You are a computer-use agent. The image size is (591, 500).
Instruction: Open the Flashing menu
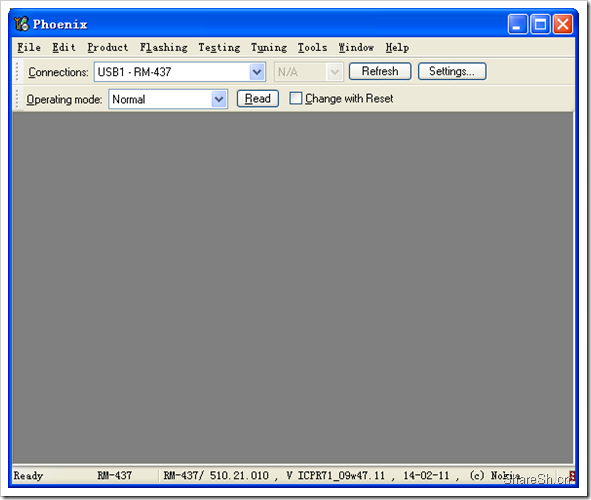tap(164, 47)
